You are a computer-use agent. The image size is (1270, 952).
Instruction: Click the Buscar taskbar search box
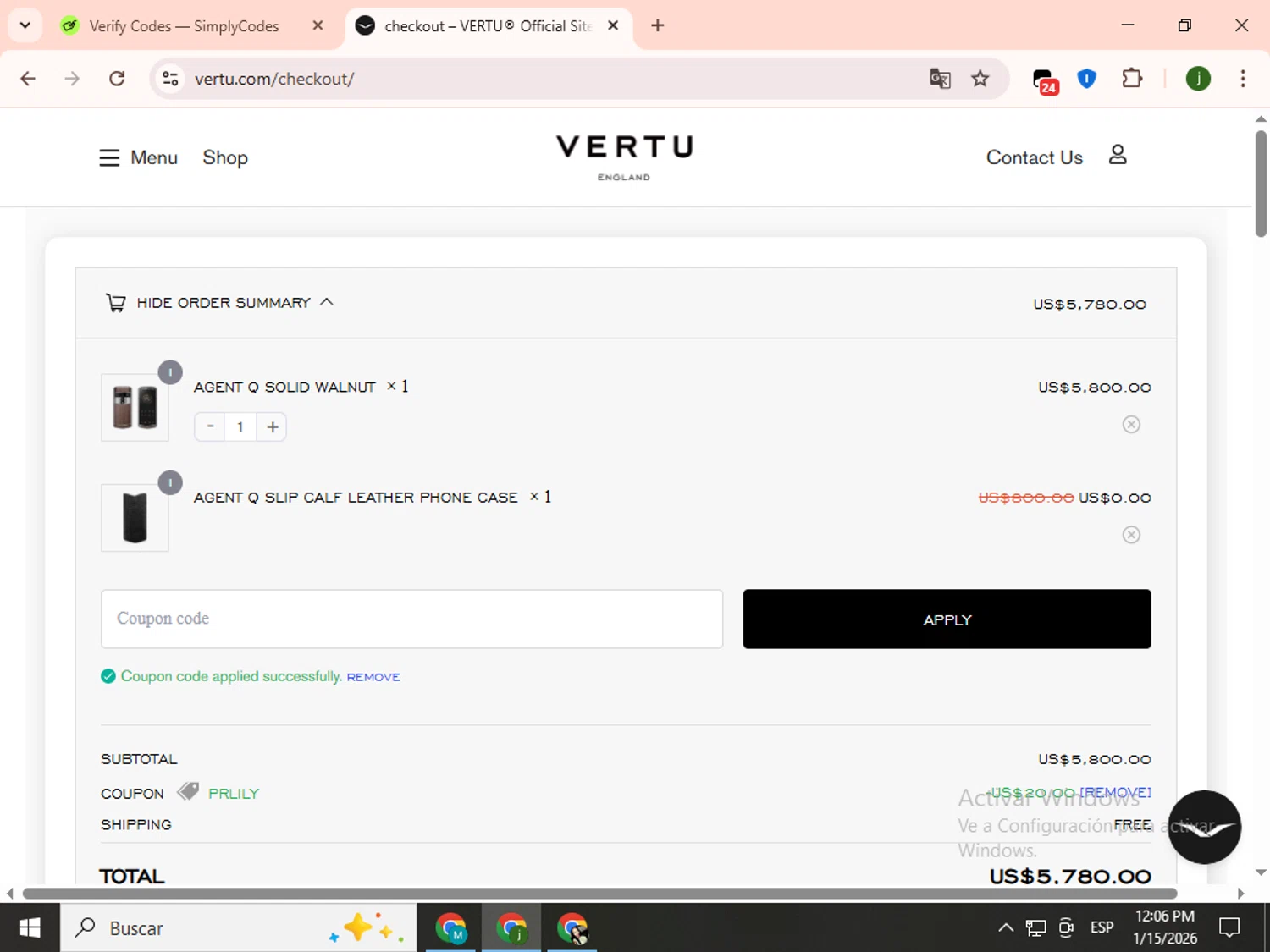(238, 928)
